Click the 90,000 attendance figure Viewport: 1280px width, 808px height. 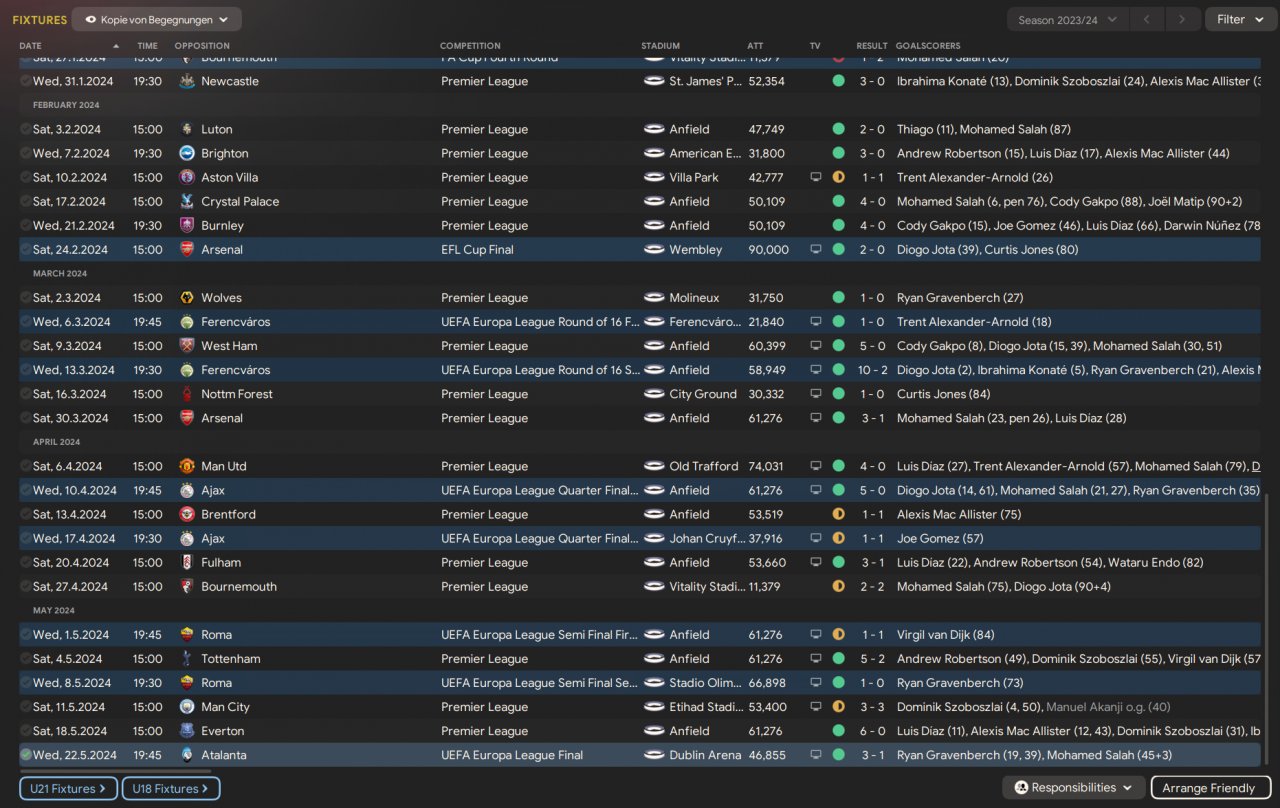click(x=768, y=250)
